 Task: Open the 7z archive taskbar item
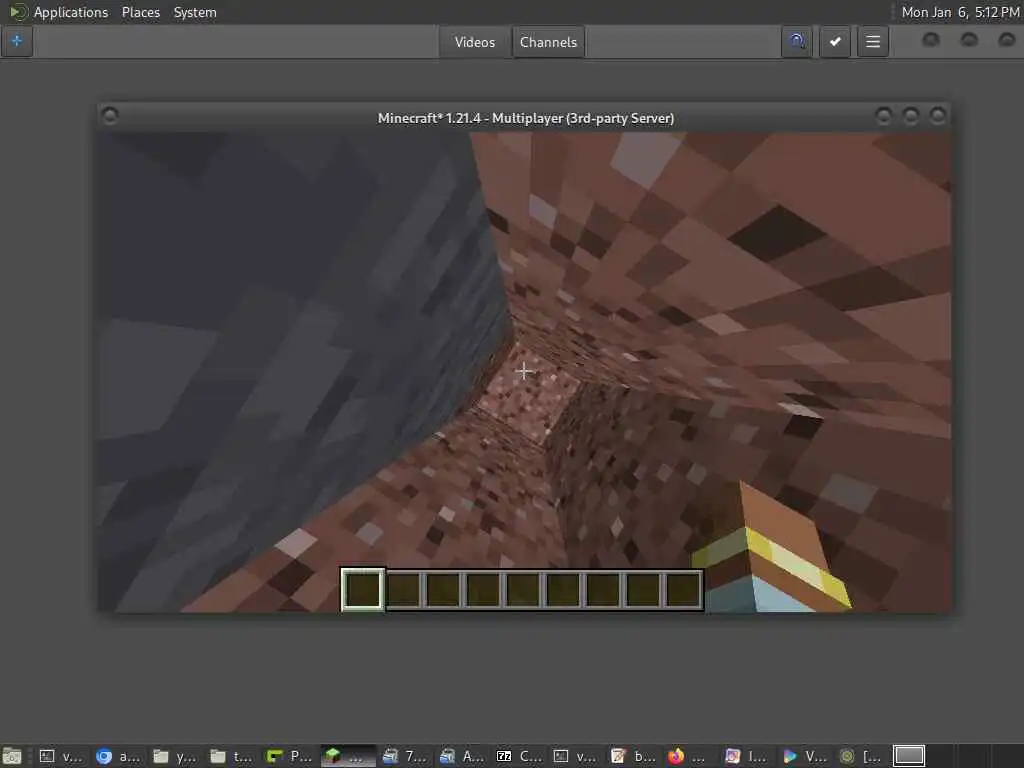[520, 756]
